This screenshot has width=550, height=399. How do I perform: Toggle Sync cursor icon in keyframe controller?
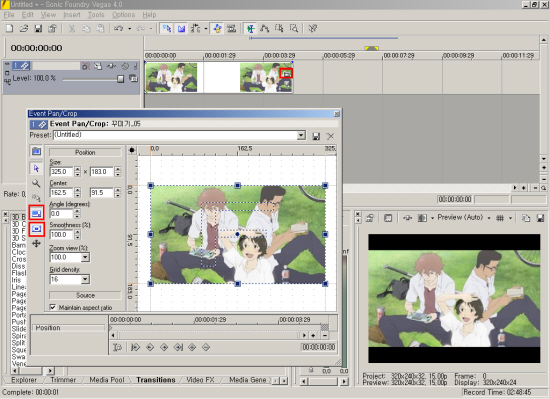tap(118, 347)
